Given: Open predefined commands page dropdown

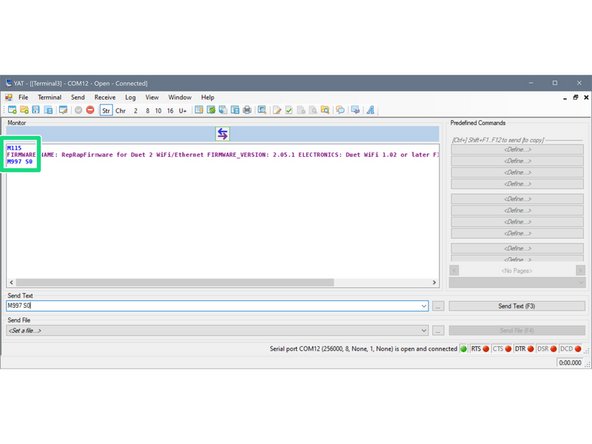Looking at the screenshot, I should click(x=517, y=283).
